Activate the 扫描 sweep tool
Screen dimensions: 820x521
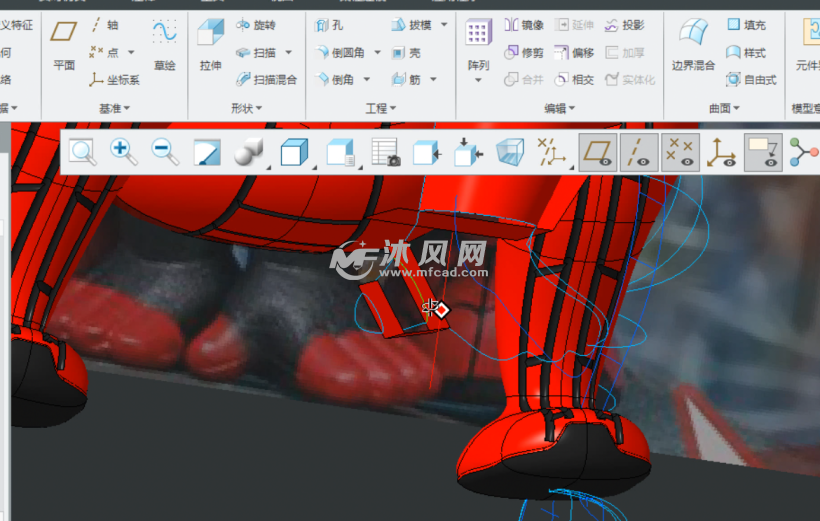[x=256, y=52]
